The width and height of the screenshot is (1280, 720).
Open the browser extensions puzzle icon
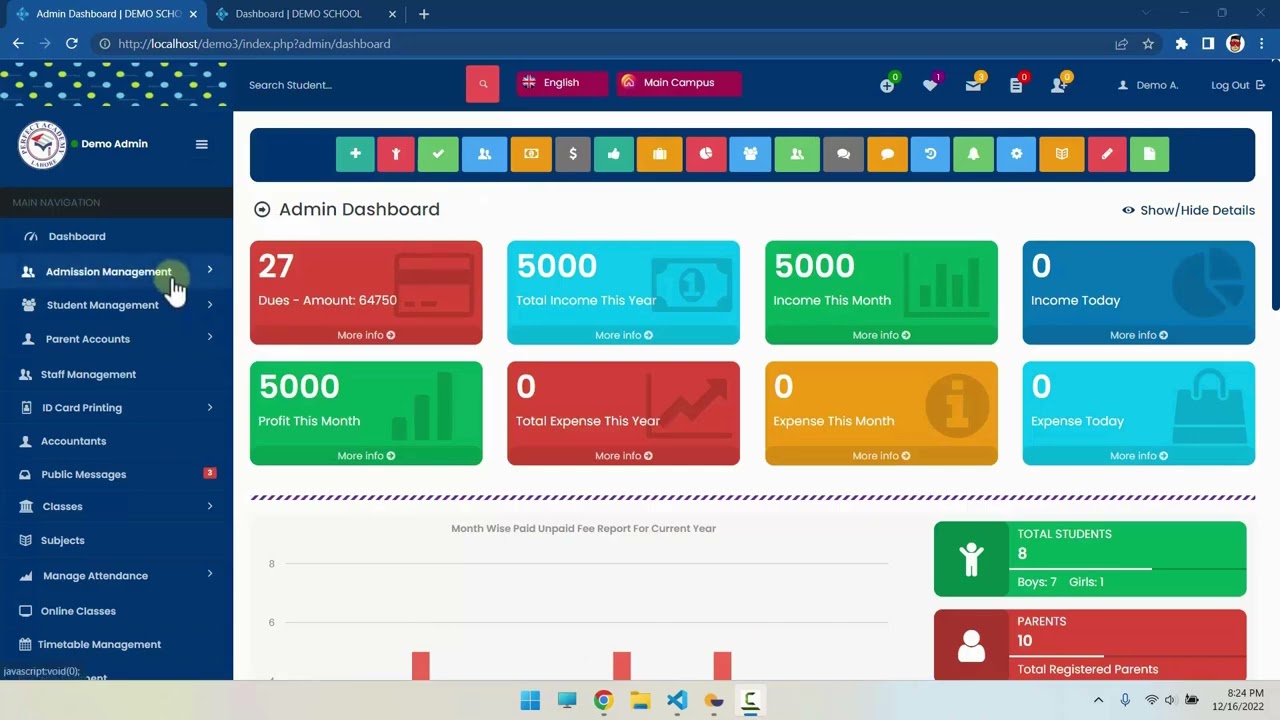point(1181,44)
